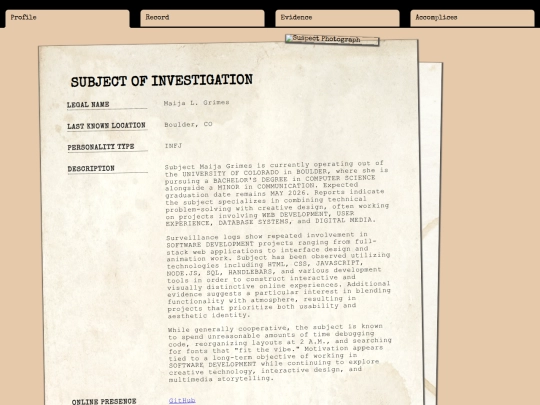Open the GitHub link
Screen dimensions: 540x405
point(182,400)
